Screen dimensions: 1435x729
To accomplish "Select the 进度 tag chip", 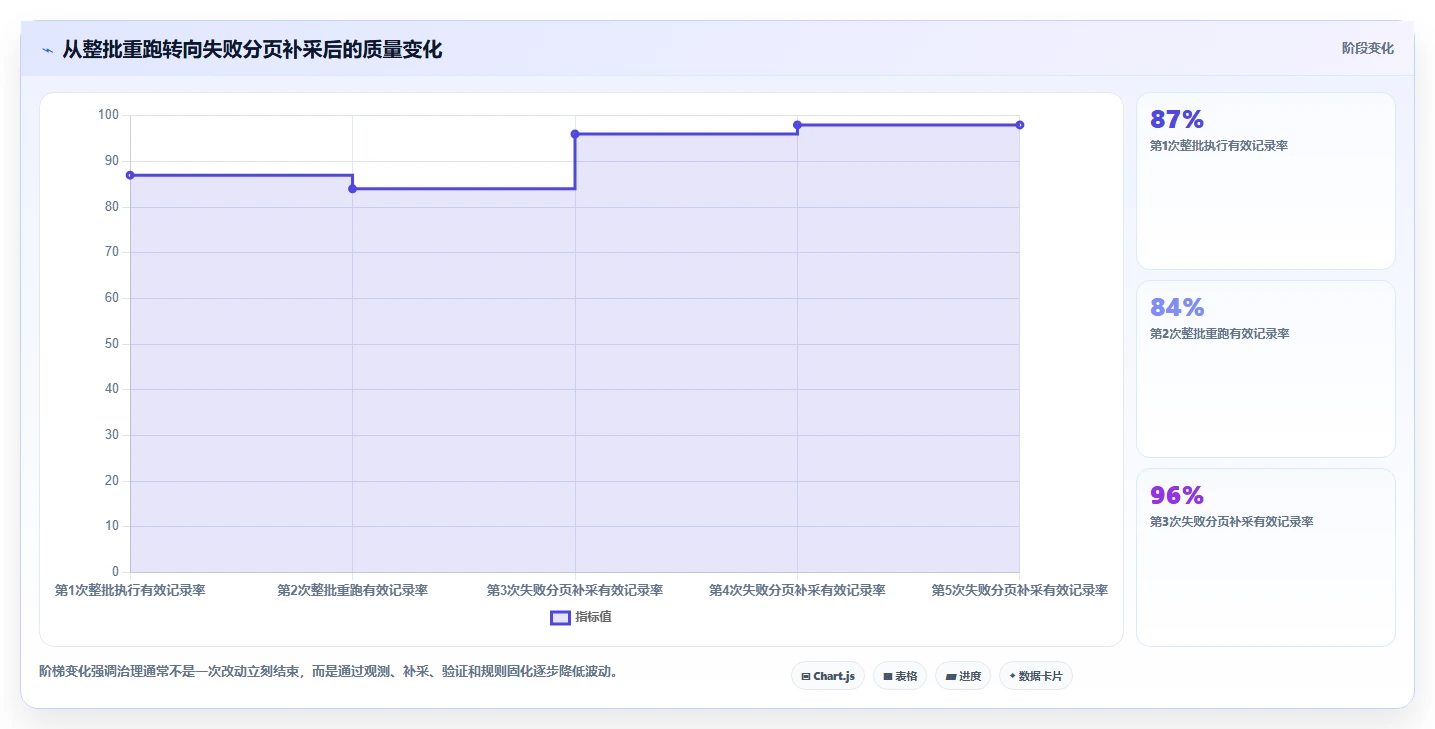I will pyautogui.click(x=963, y=676).
